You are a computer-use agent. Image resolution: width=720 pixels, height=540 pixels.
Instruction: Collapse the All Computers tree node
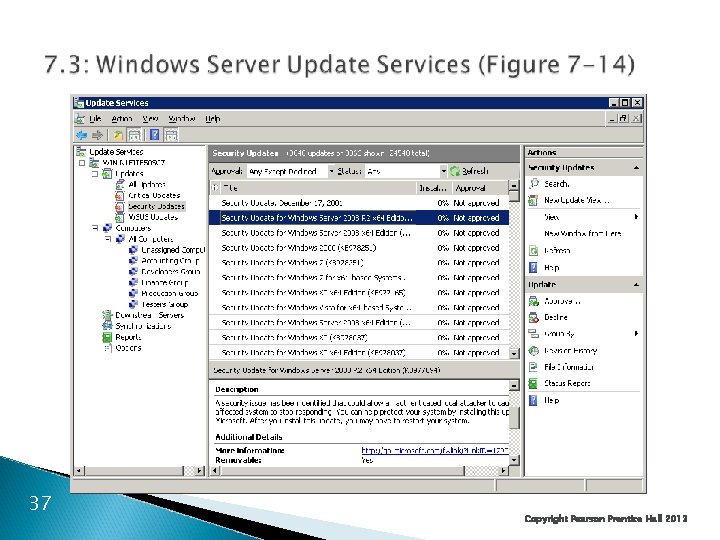pyautogui.click(x=108, y=239)
